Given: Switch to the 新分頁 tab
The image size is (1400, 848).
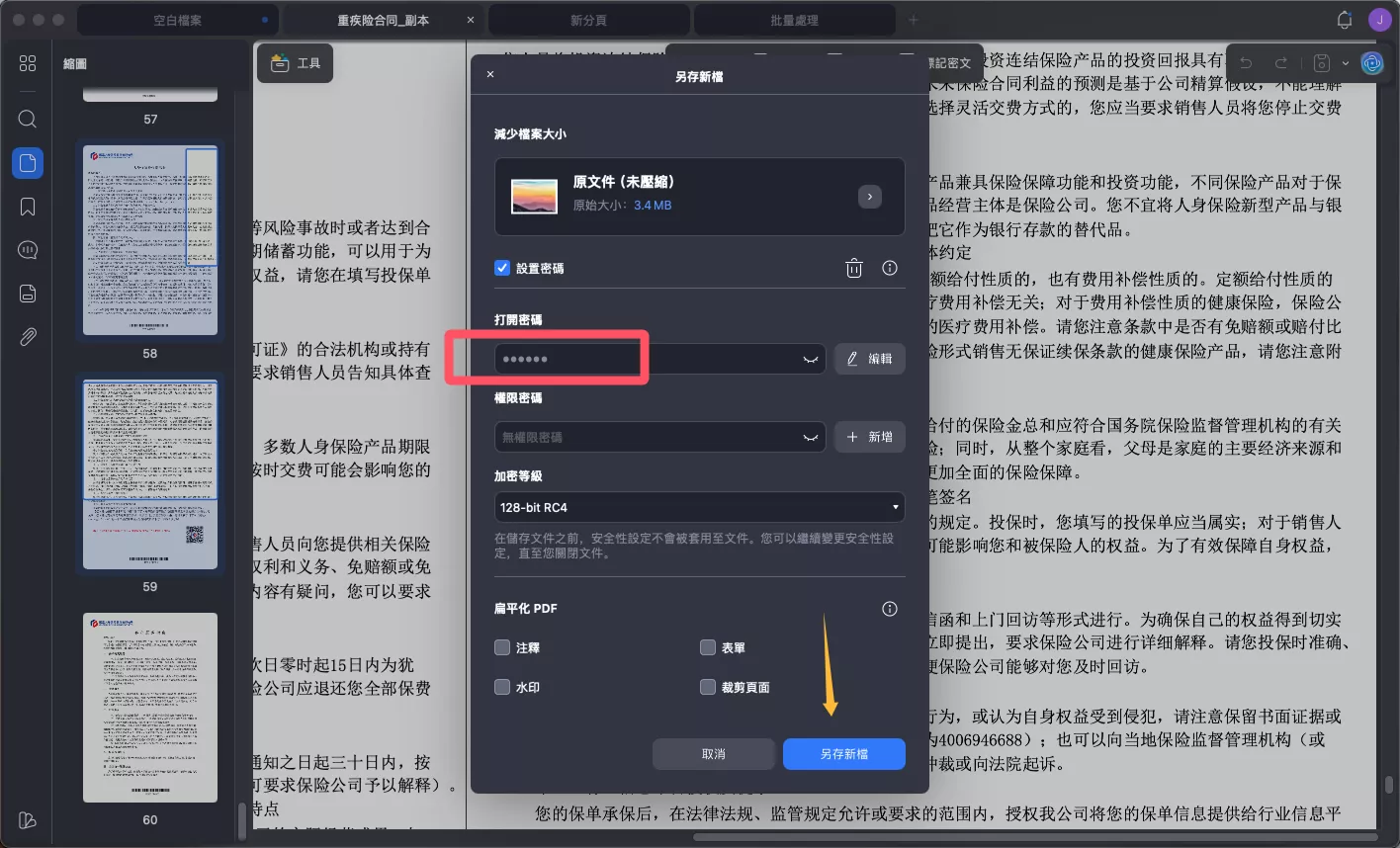Looking at the screenshot, I should (x=589, y=20).
